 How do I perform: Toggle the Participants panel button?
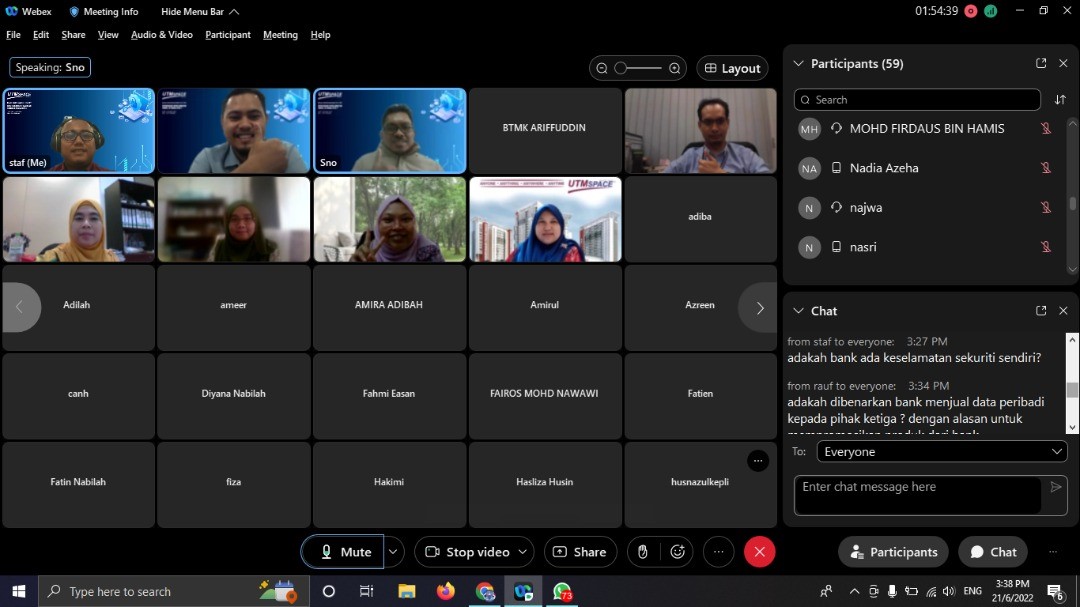pyautogui.click(x=893, y=552)
